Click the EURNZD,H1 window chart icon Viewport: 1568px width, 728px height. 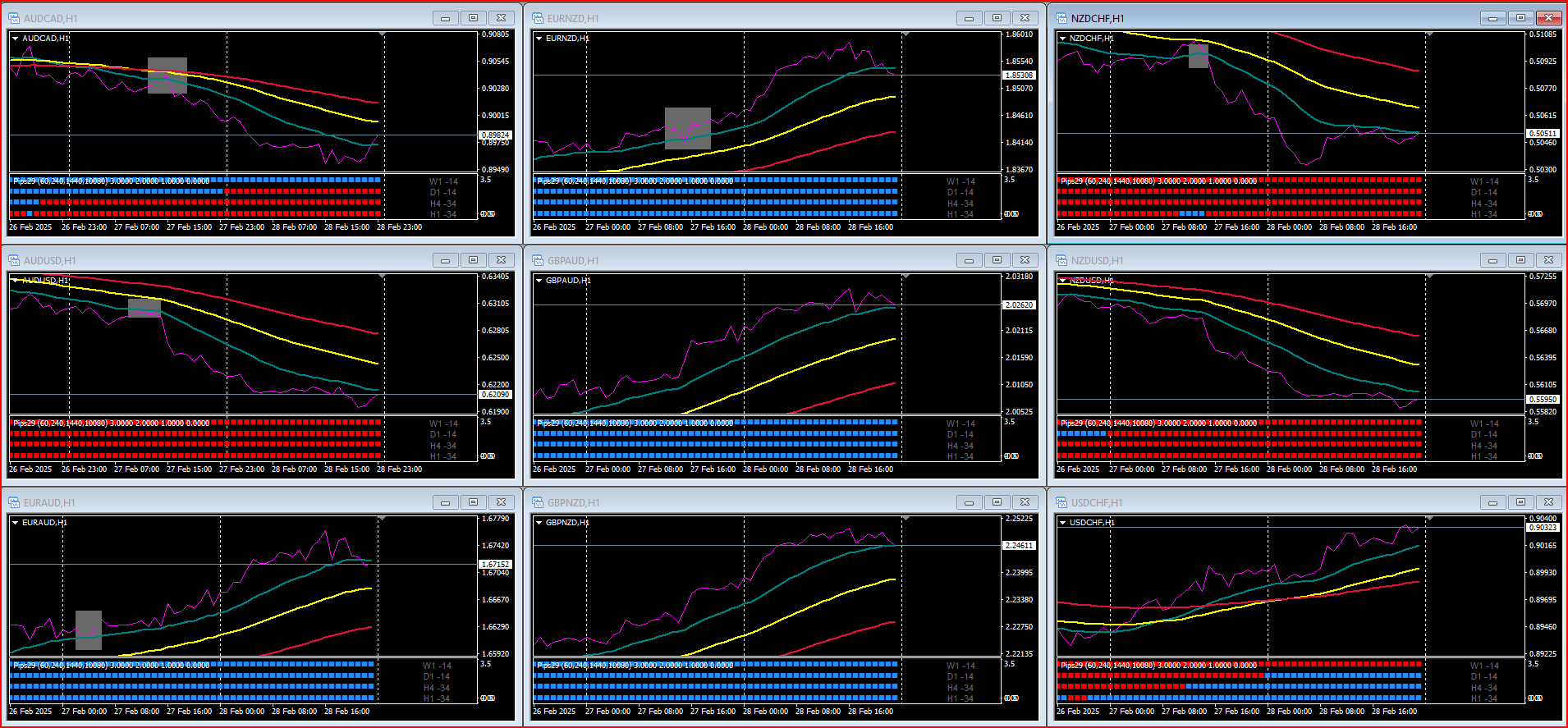pyautogui.click(x=538, y=18)
